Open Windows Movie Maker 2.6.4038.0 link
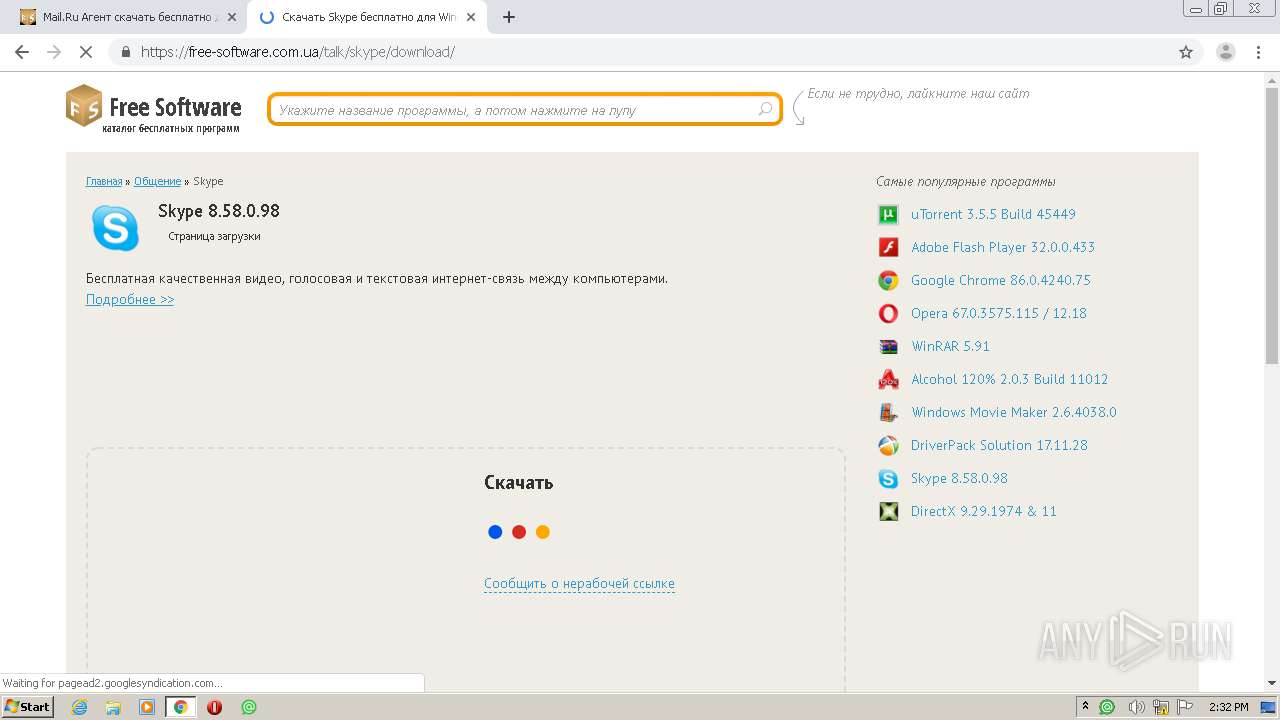 click(x=1014, y=412)
